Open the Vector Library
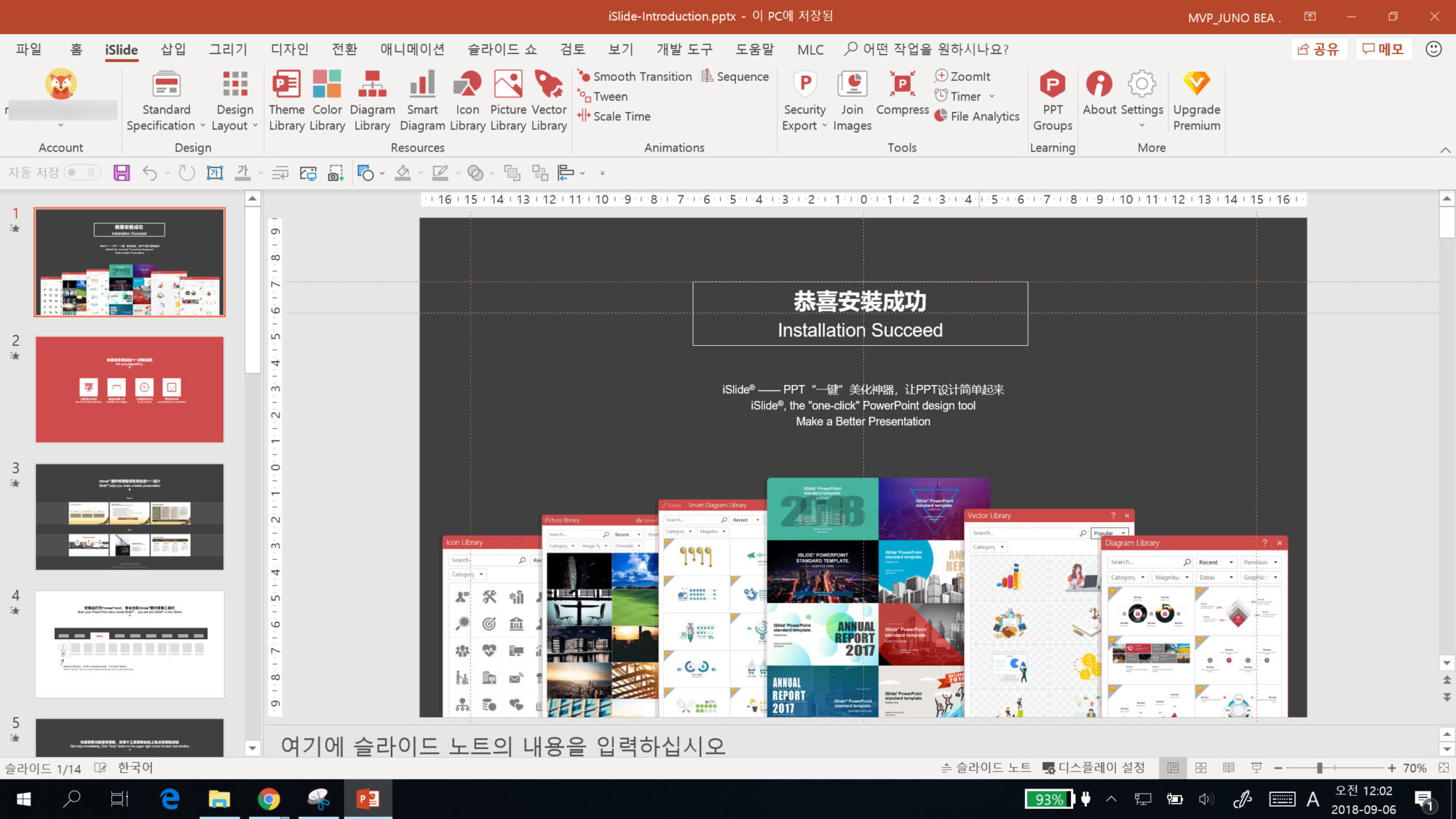The width and height of the screenshot is (1456, 819). [x=549, y=101]
